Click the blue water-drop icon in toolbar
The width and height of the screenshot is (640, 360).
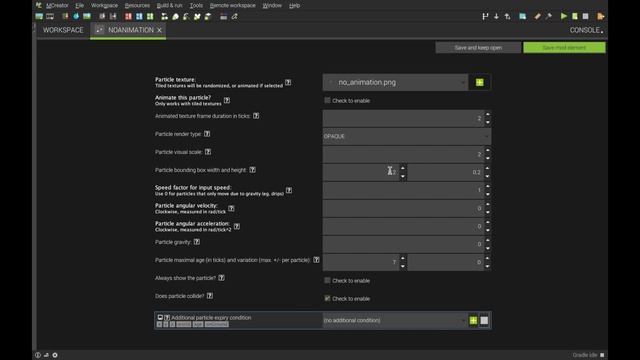coord(76,16)
